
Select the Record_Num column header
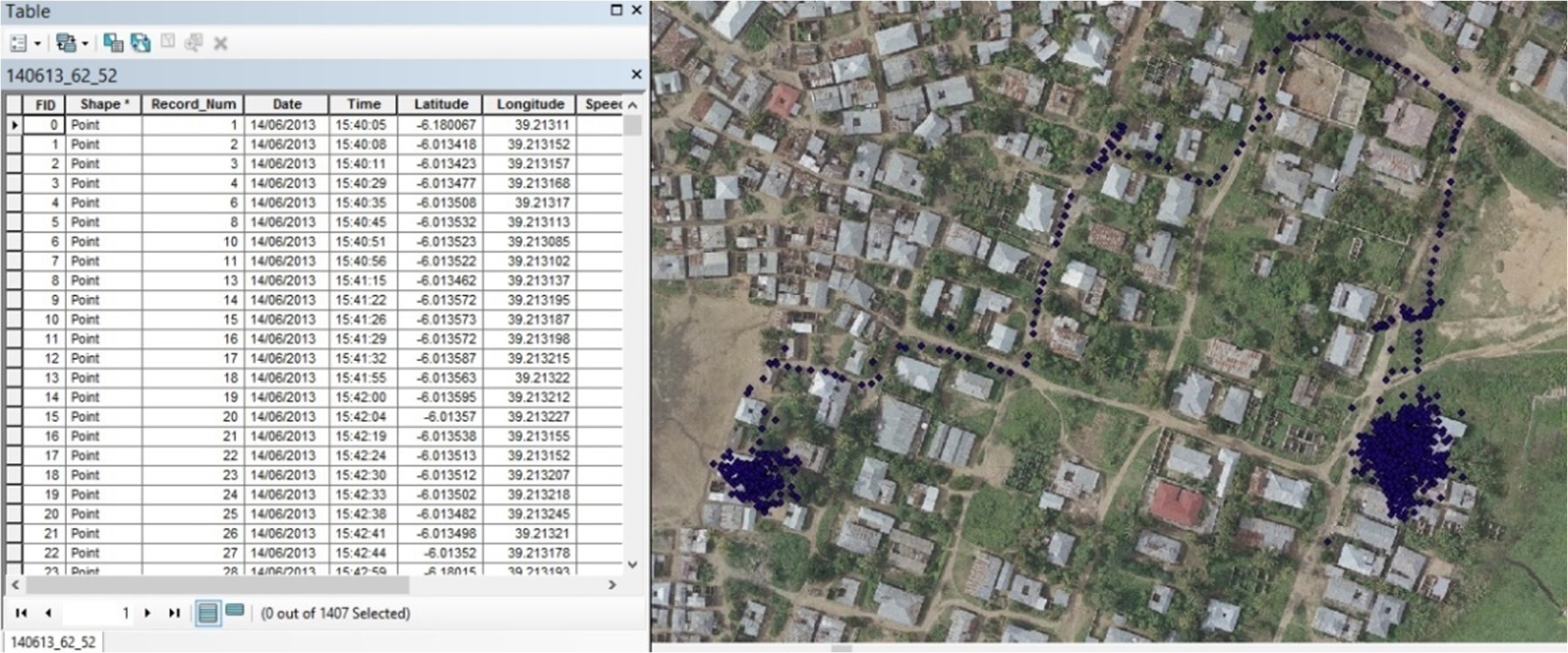193,105
